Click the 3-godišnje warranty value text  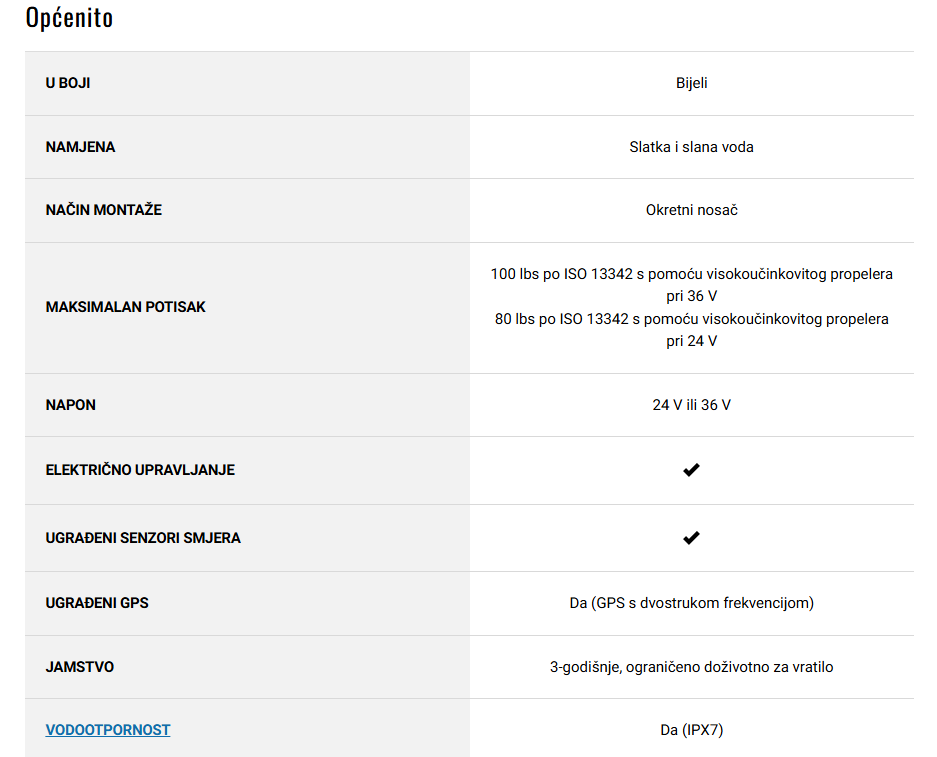691,667
